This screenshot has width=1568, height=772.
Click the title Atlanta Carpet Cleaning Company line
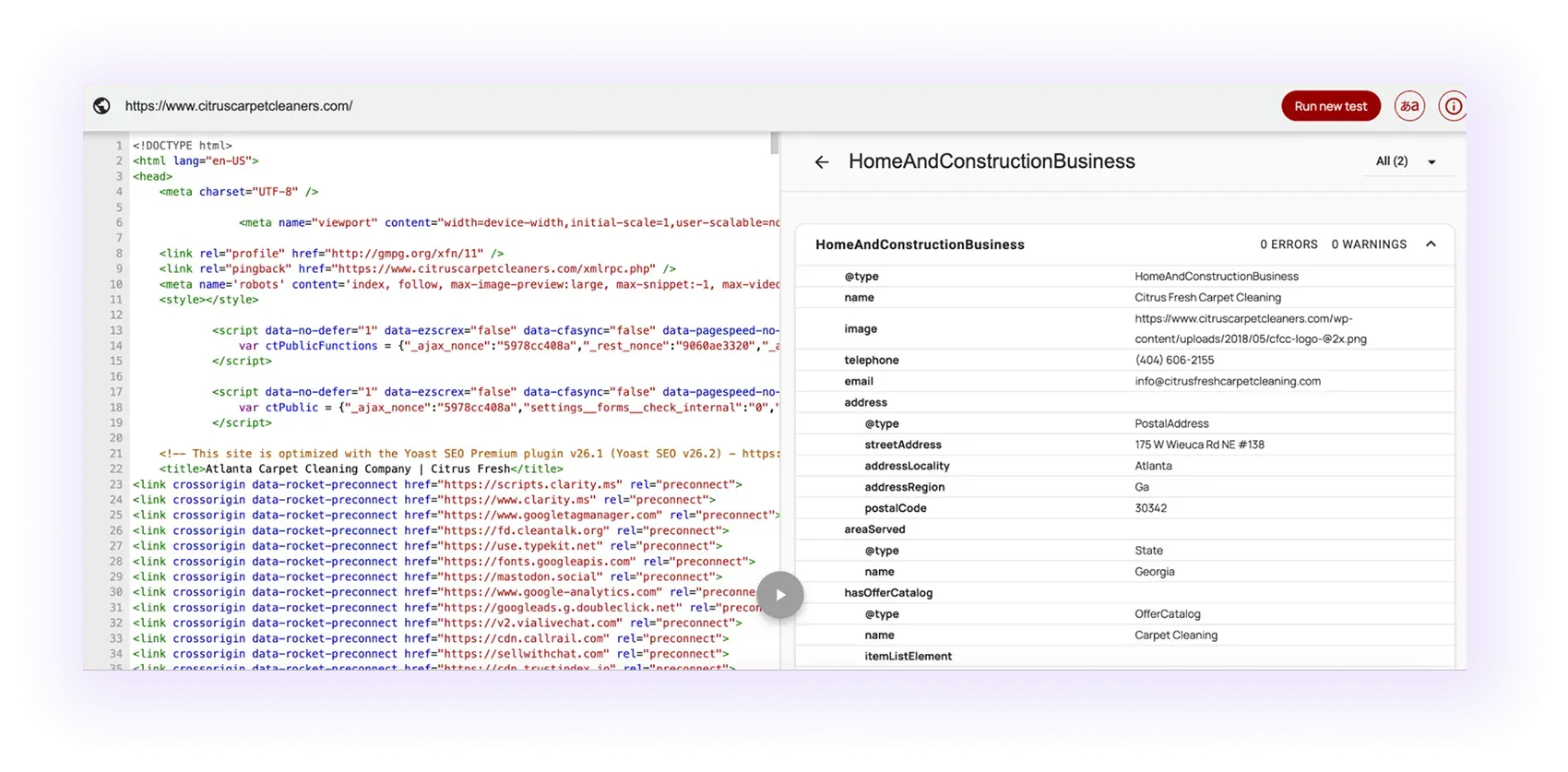point(361,469)
